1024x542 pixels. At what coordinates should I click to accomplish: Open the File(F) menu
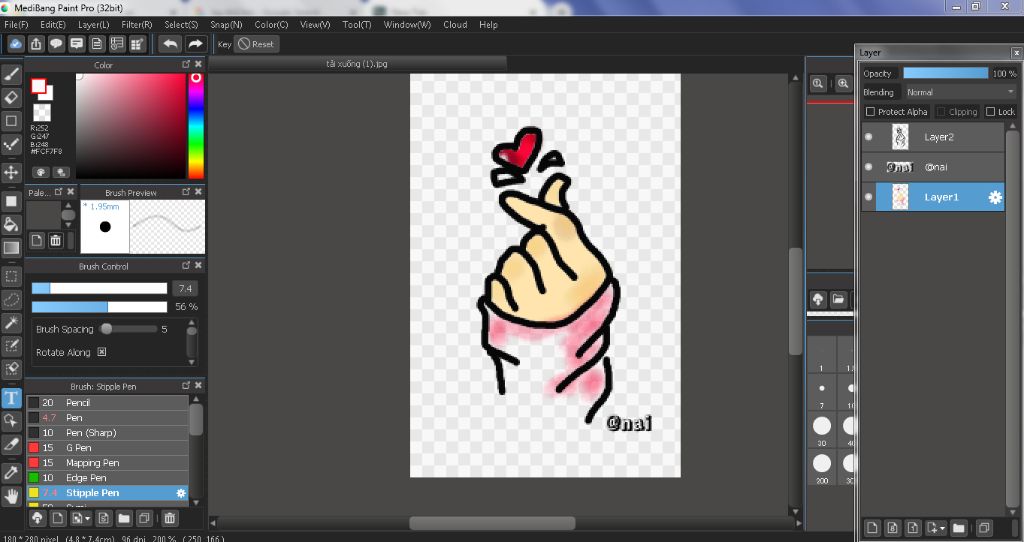16,25
